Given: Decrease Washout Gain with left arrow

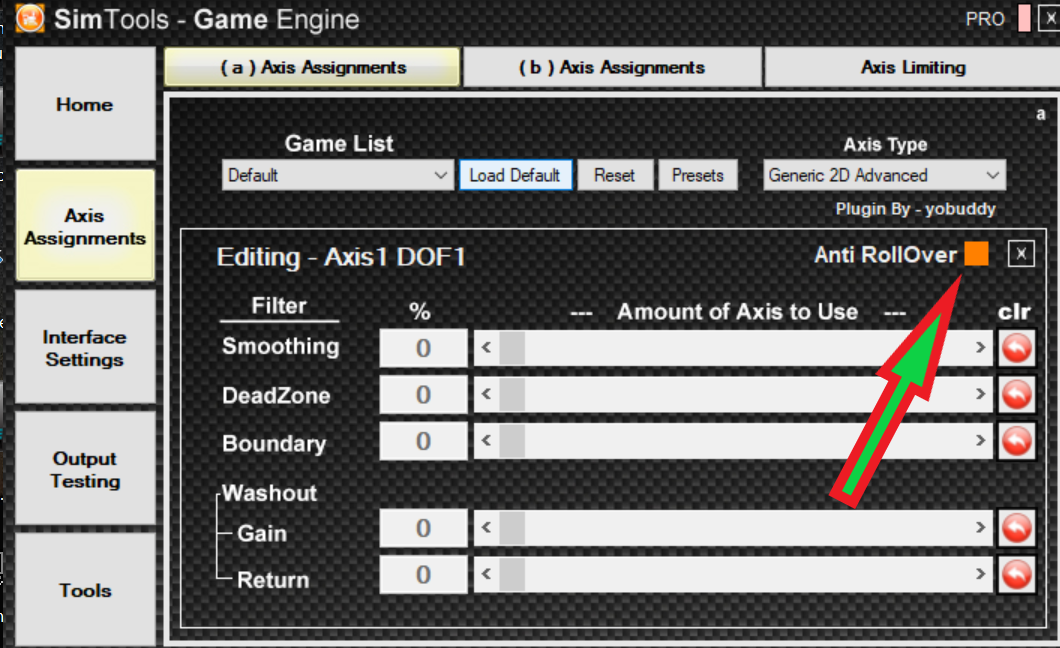Looking at the screenshot, I should tap(486, 528).
